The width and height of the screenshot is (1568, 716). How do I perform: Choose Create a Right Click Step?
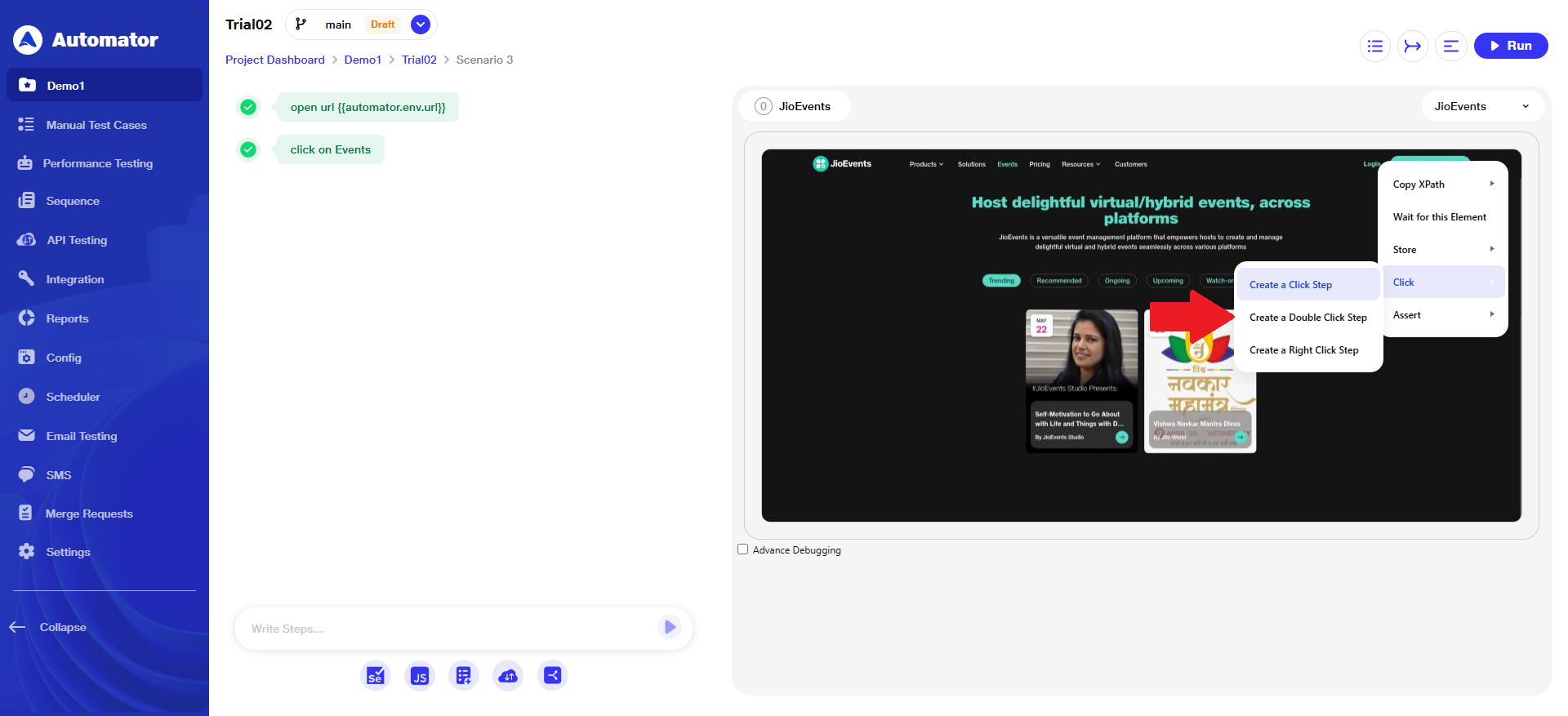tap(1303, 350)
